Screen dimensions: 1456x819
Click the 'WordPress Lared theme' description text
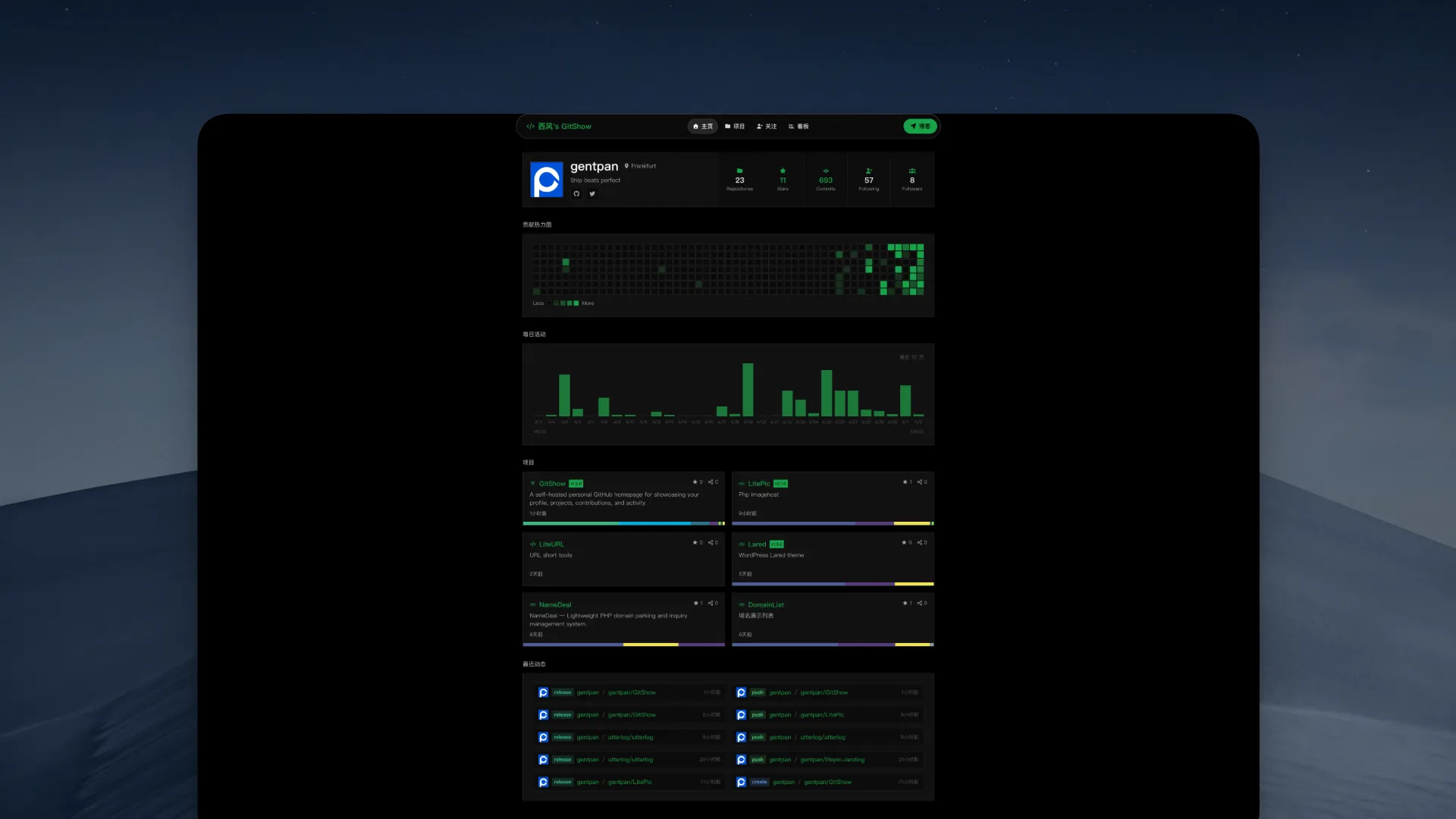771,556
